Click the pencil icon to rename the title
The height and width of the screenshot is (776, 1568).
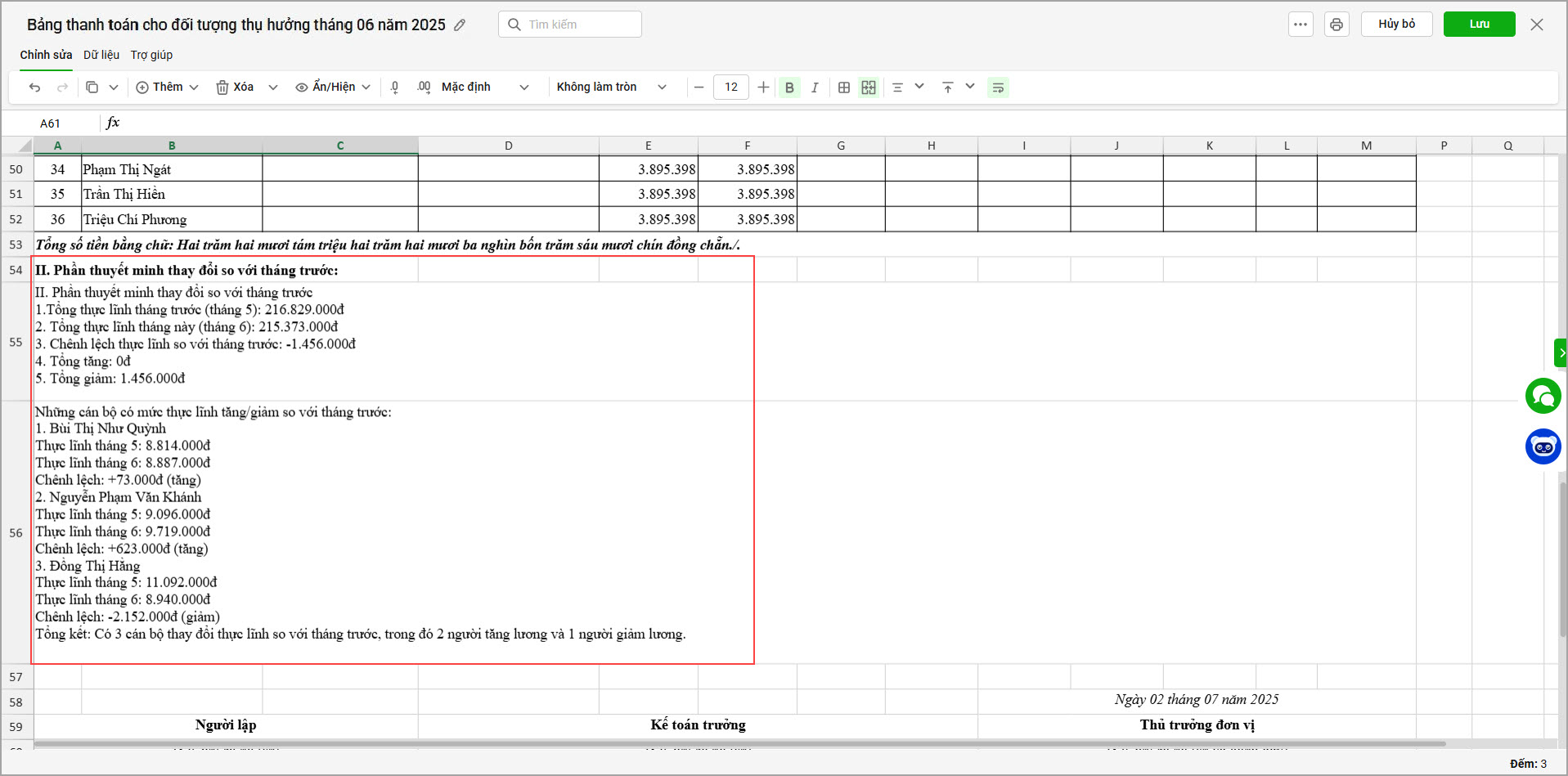coord(461,25)
